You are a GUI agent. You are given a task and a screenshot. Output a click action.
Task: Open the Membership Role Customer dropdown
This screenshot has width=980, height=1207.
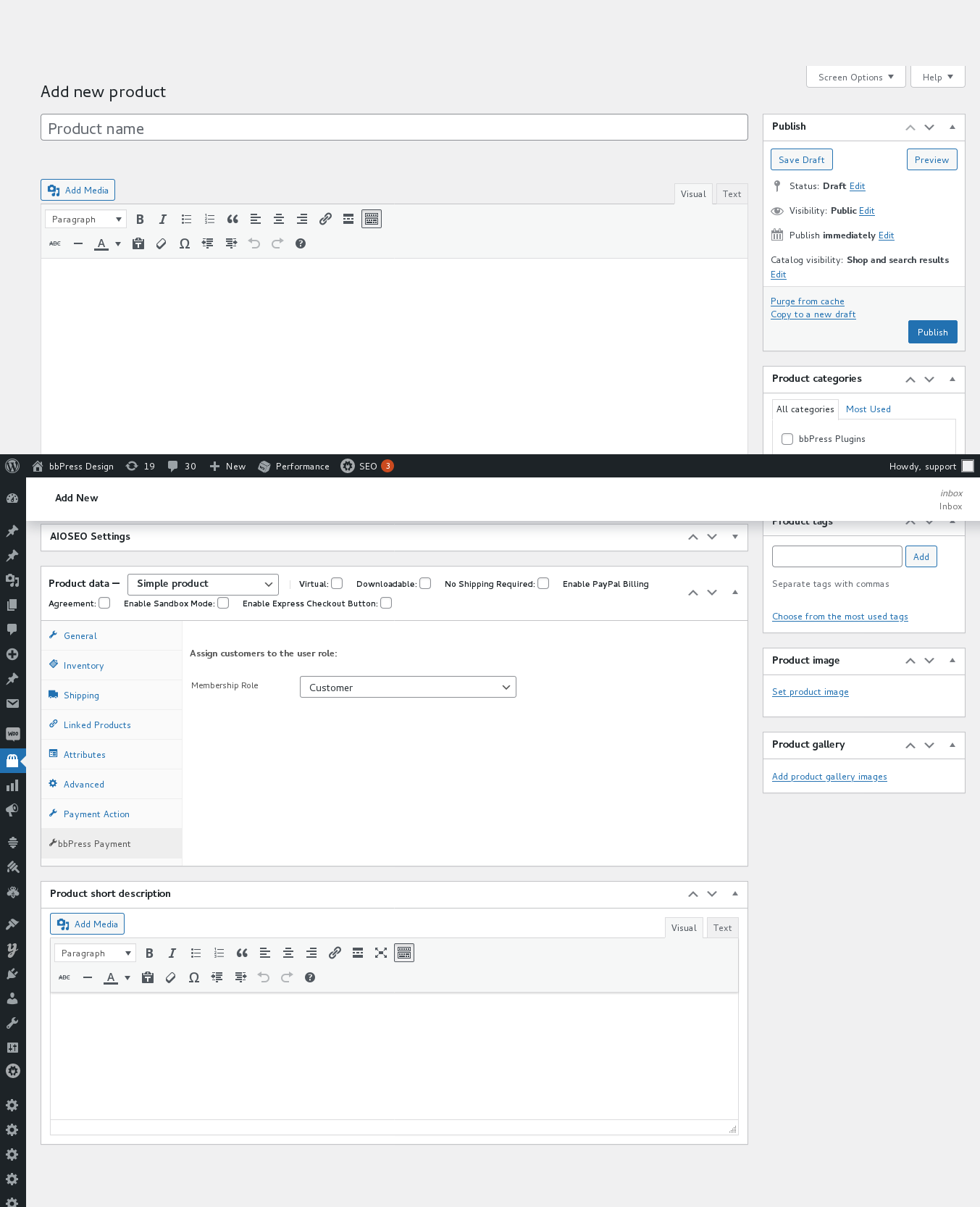pos(408,687)
